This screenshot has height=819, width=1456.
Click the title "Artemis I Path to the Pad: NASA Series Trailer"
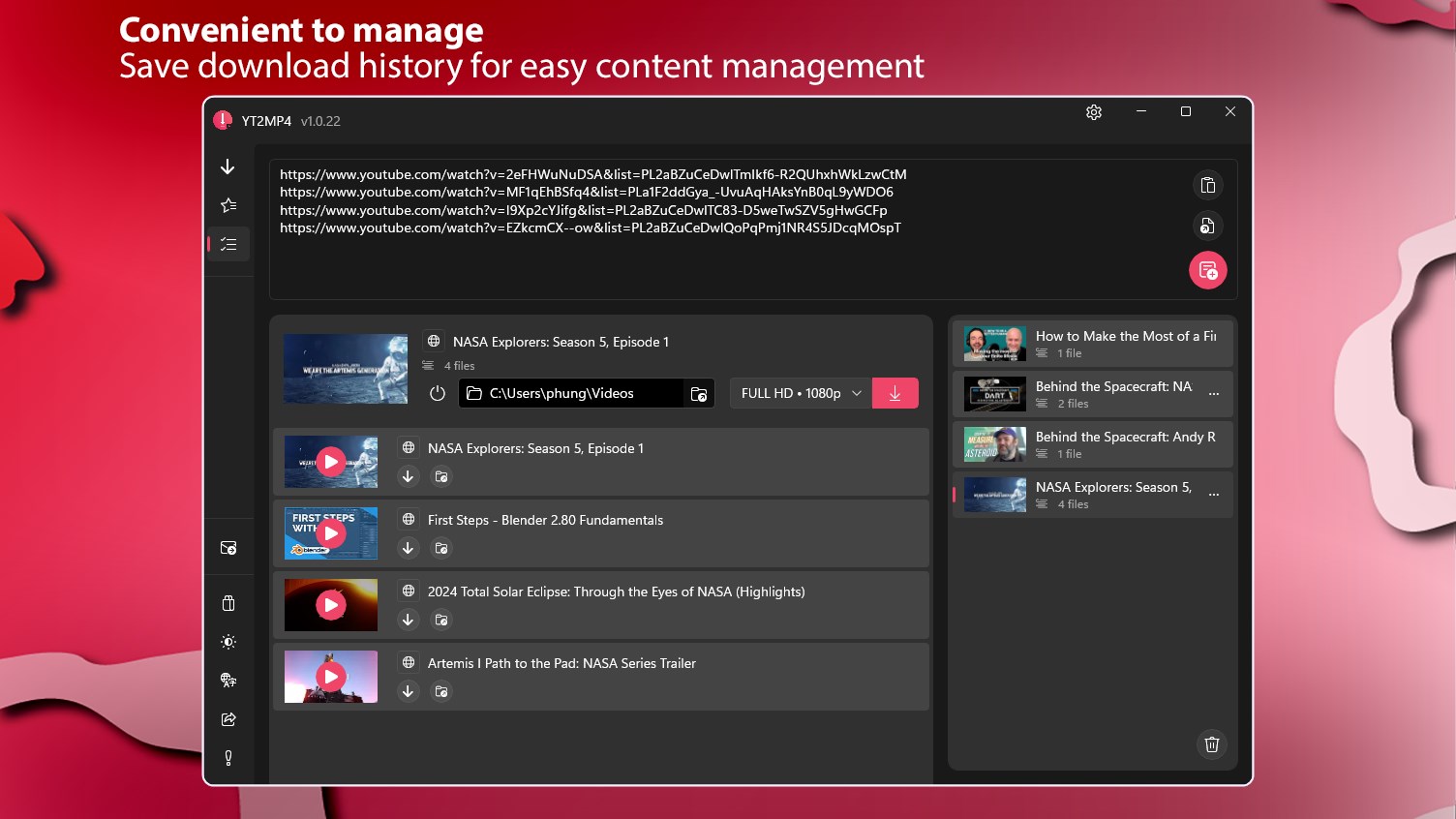pyautogui.click(x=561, y=663)
